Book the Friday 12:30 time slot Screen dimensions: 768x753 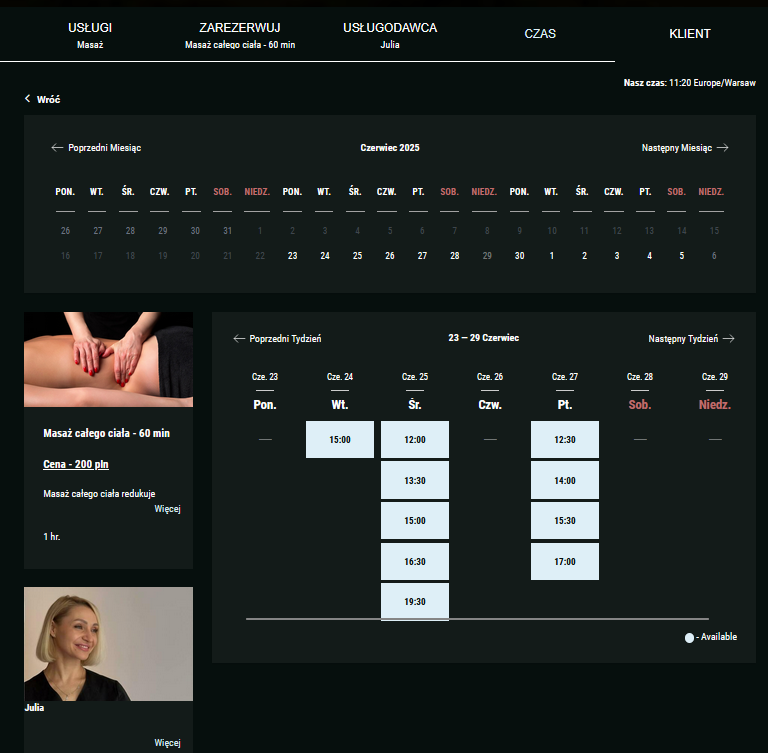pos(565,439)
